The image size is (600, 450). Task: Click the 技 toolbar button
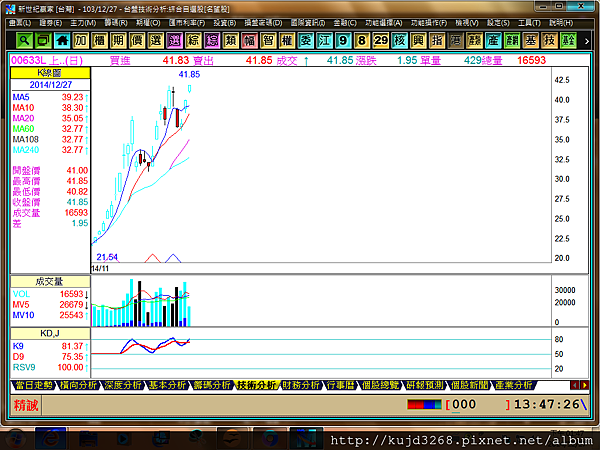click(x=549, y=40)
